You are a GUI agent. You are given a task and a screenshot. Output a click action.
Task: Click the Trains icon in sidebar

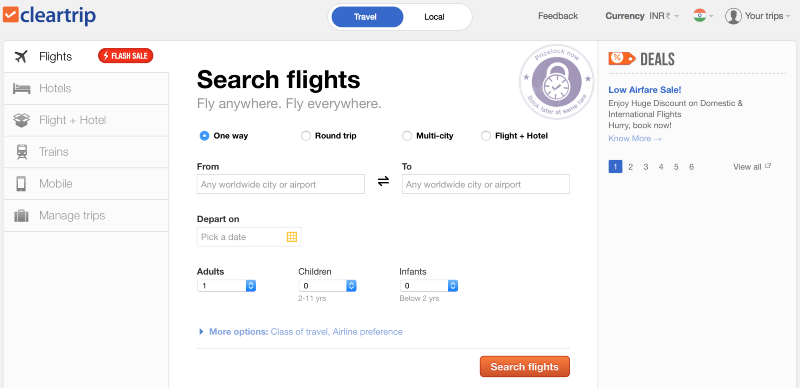click(21, 152)
